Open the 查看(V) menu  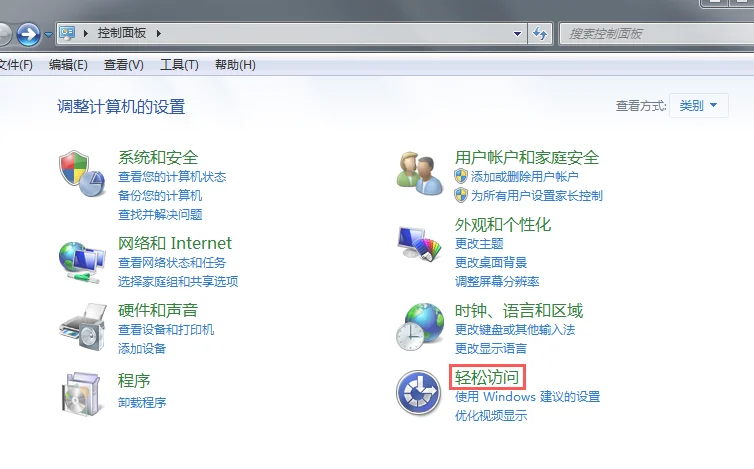[x=124, y=65]
